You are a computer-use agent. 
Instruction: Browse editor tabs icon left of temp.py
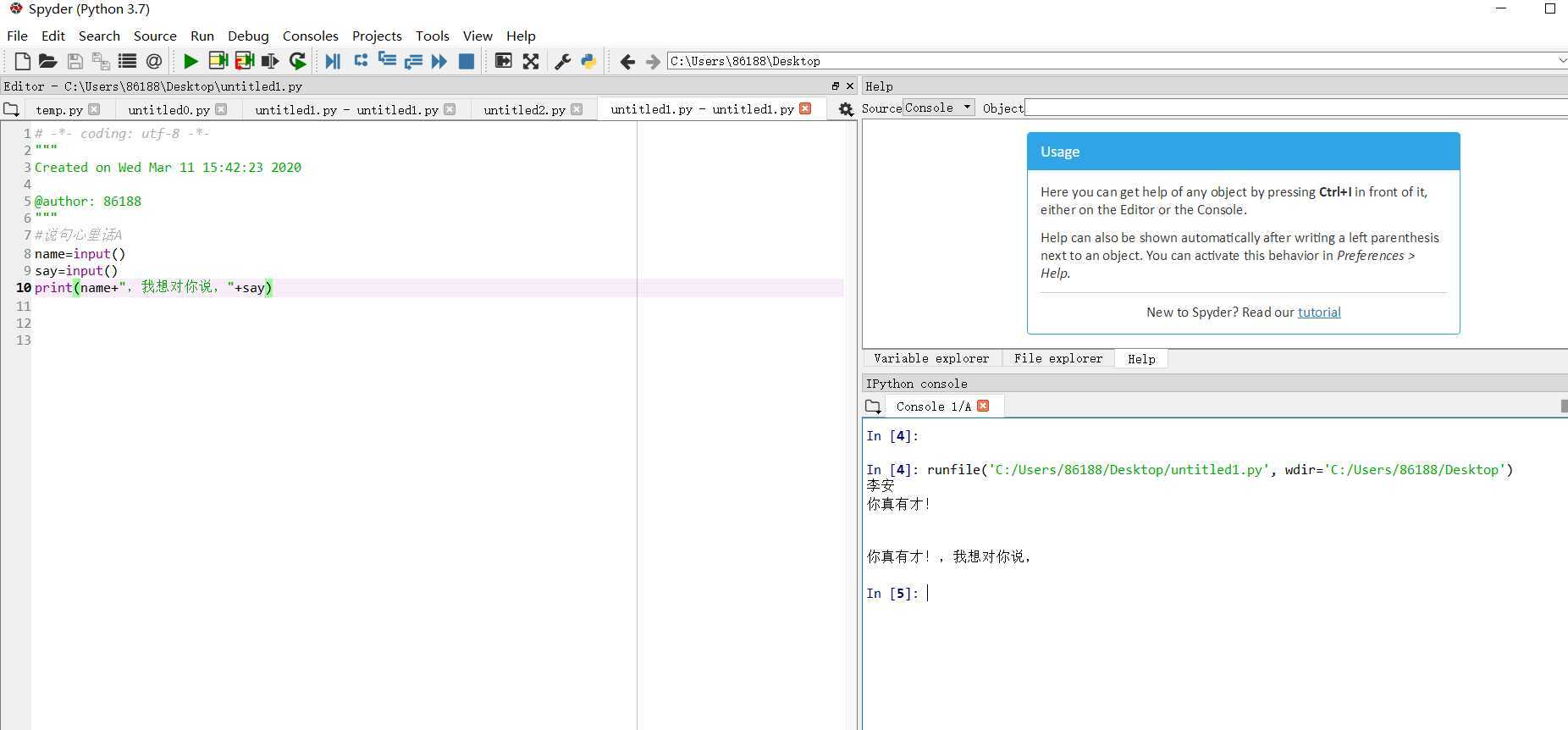(x=11, y=109)
